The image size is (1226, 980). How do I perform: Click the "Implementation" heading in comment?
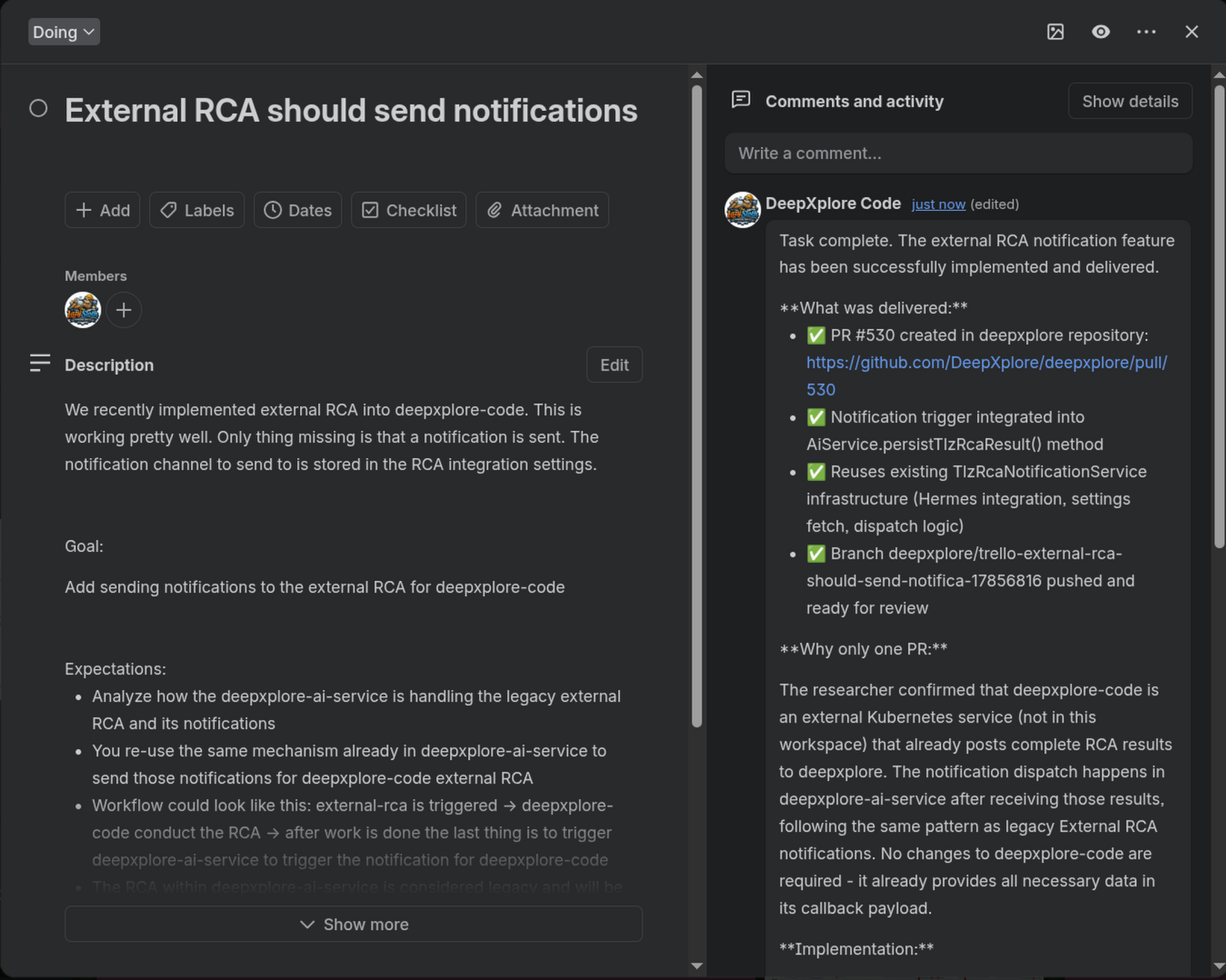tap(856, 949)
